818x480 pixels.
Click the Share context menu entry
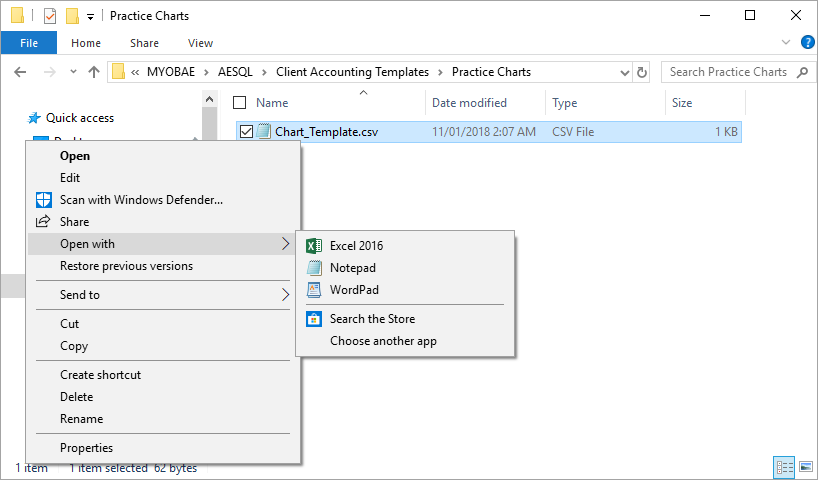[x=74, y=222]
